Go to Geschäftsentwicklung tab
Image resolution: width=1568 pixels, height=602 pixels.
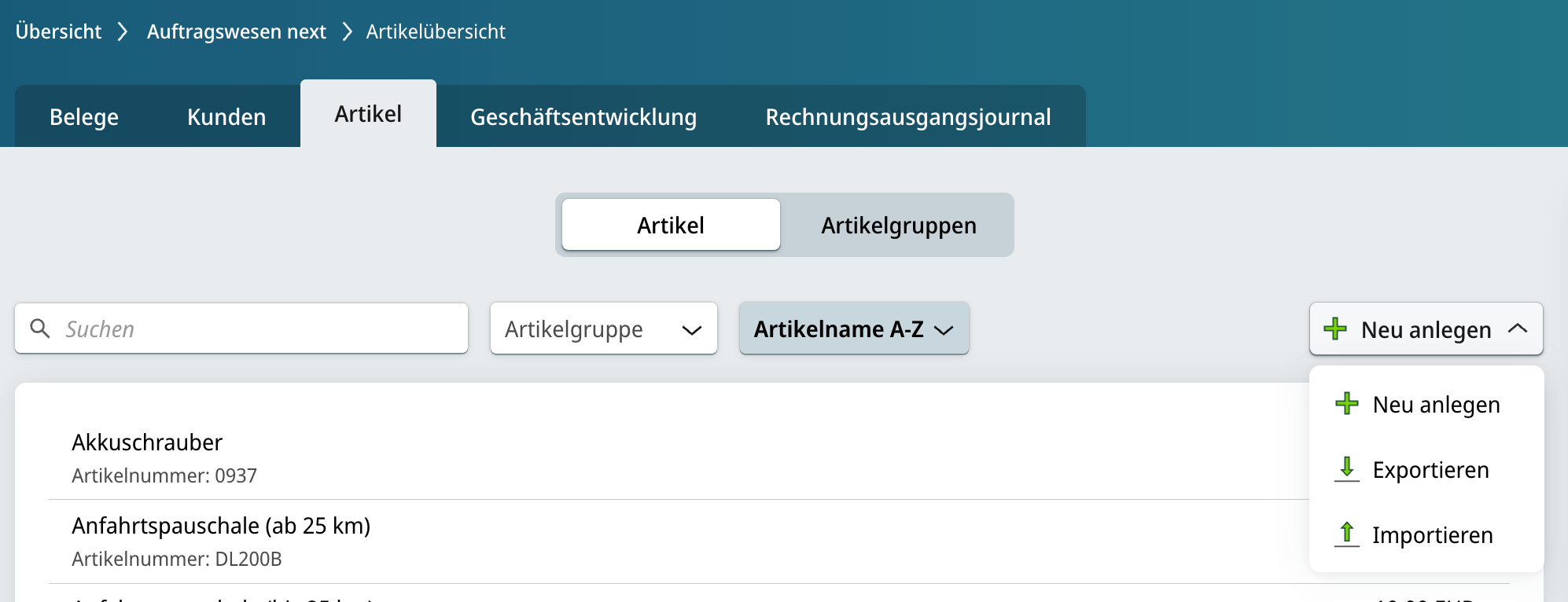(583, 117)
